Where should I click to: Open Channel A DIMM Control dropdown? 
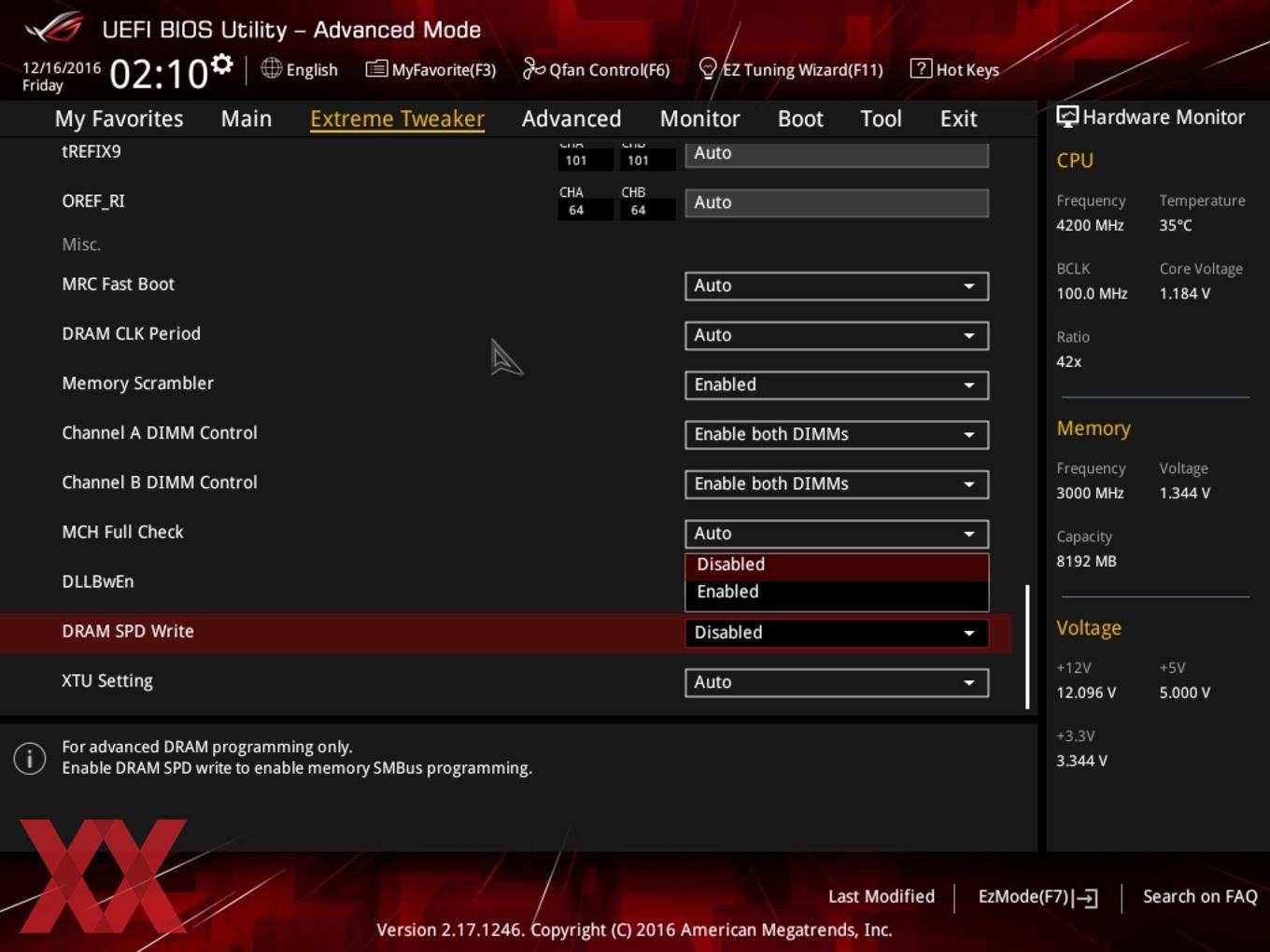837,434
